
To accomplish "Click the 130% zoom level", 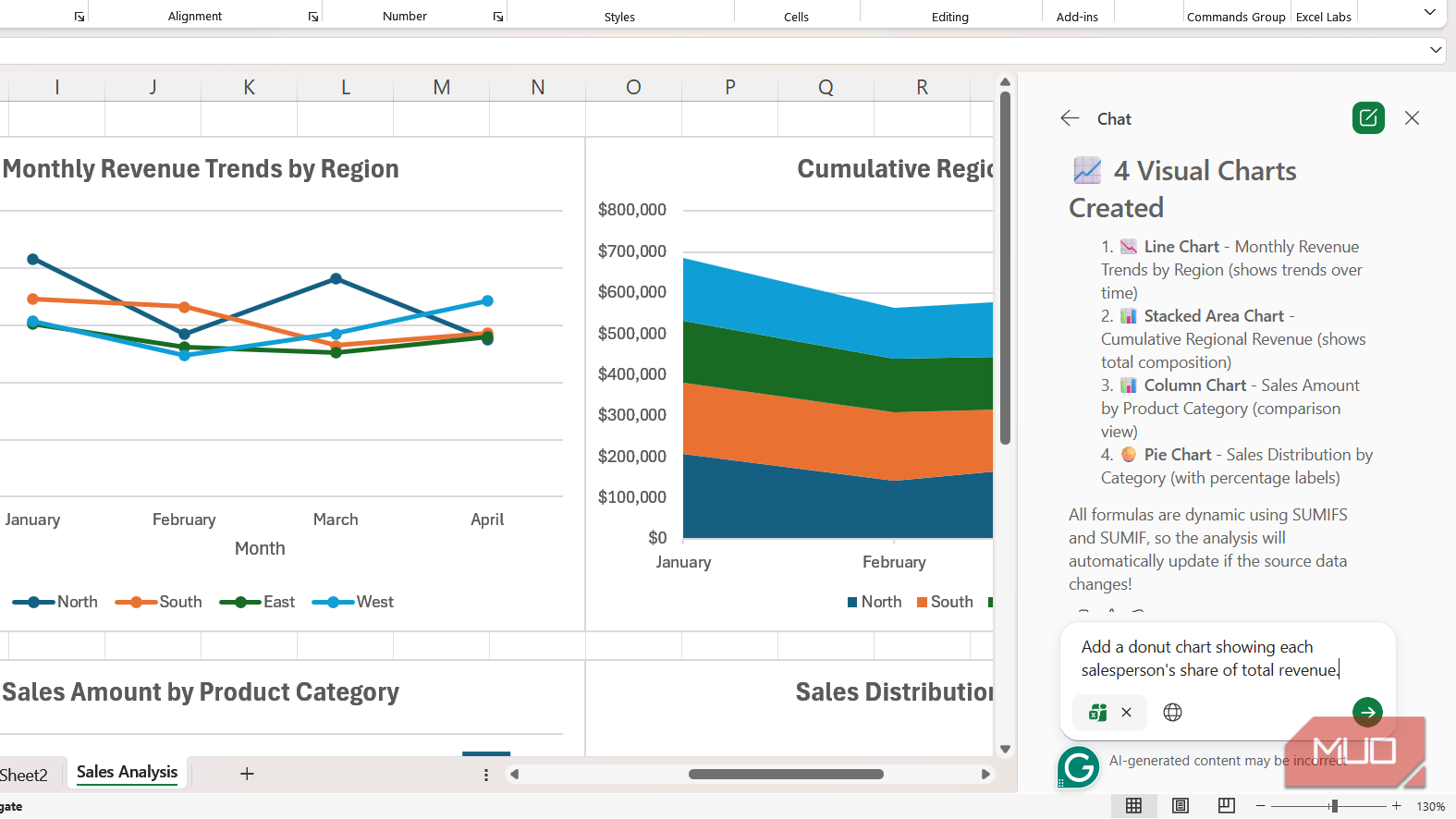I will coord(1430,806).
